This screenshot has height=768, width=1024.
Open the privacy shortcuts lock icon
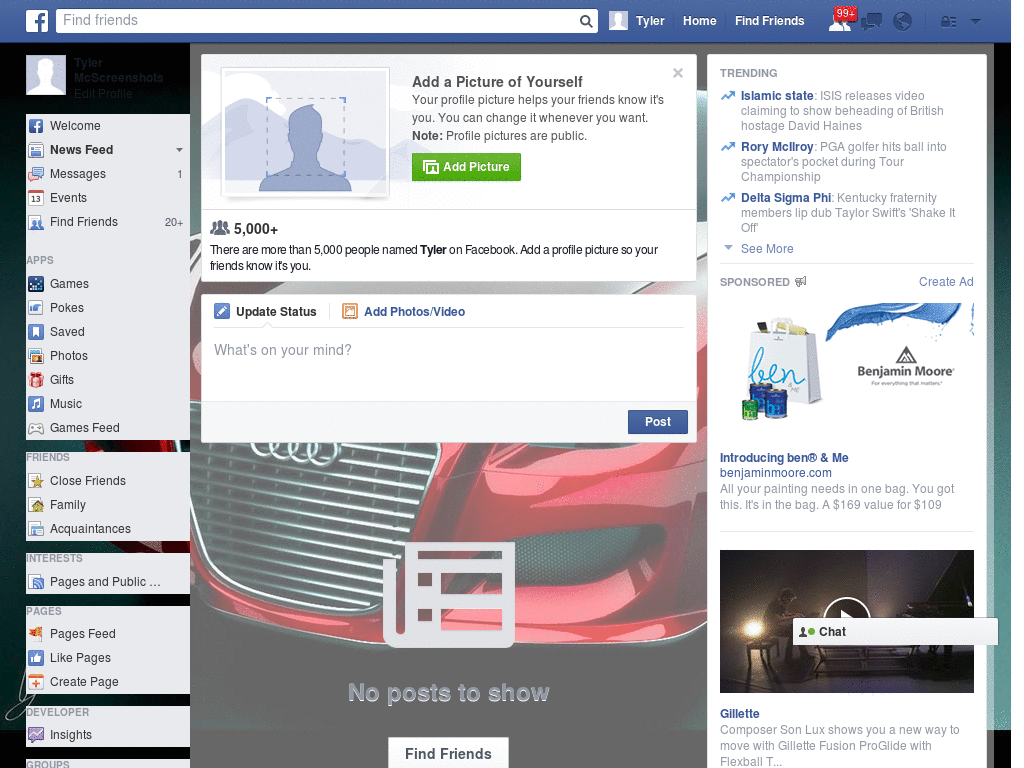click(948, 20)
